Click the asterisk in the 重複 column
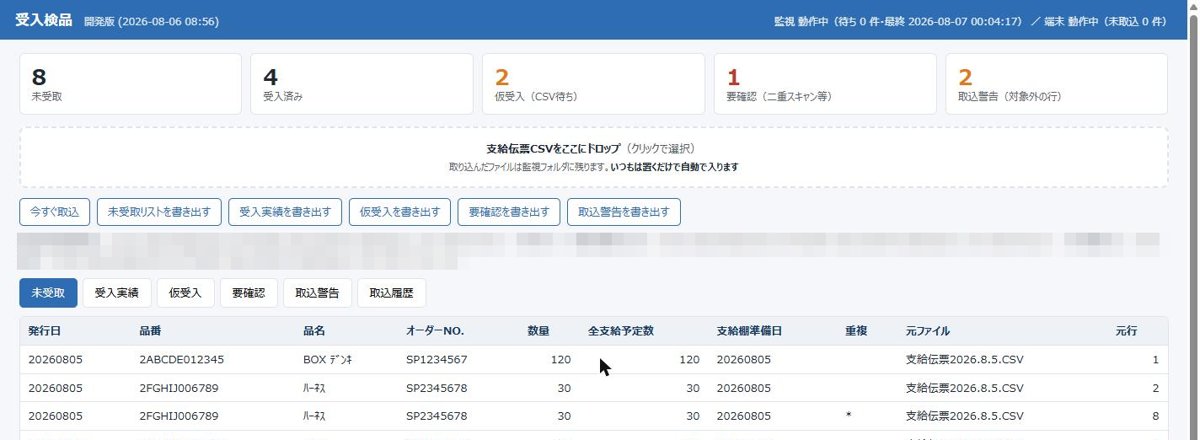The height and width of the screenshot is (440, 1200). (x=847, y=416)
